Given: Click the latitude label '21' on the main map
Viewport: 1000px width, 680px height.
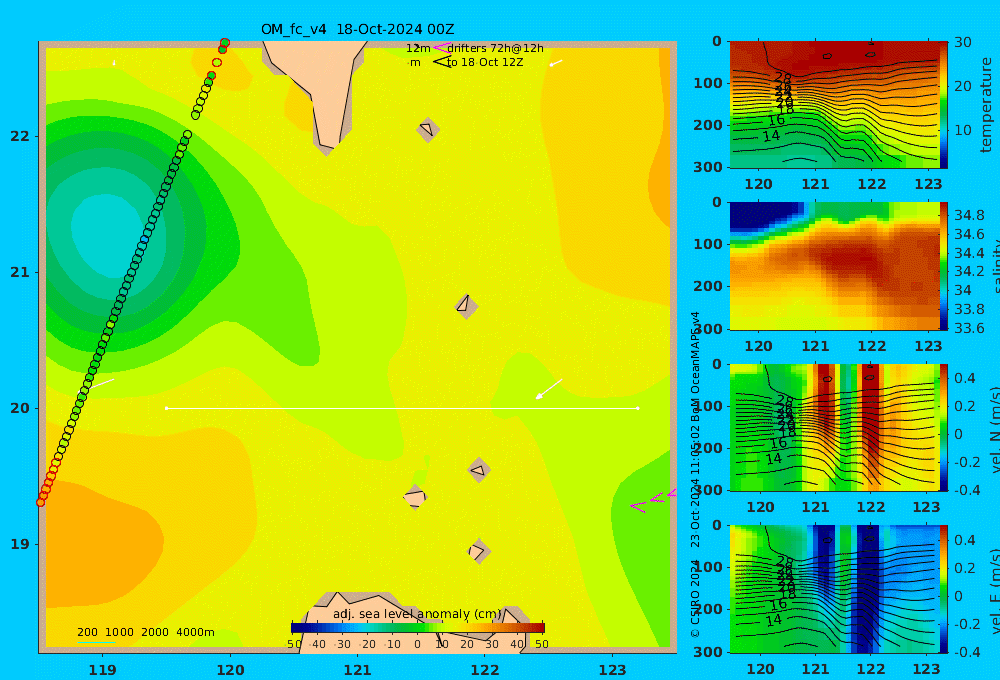Looking at the screenshot, I should (x=20, y=272).
